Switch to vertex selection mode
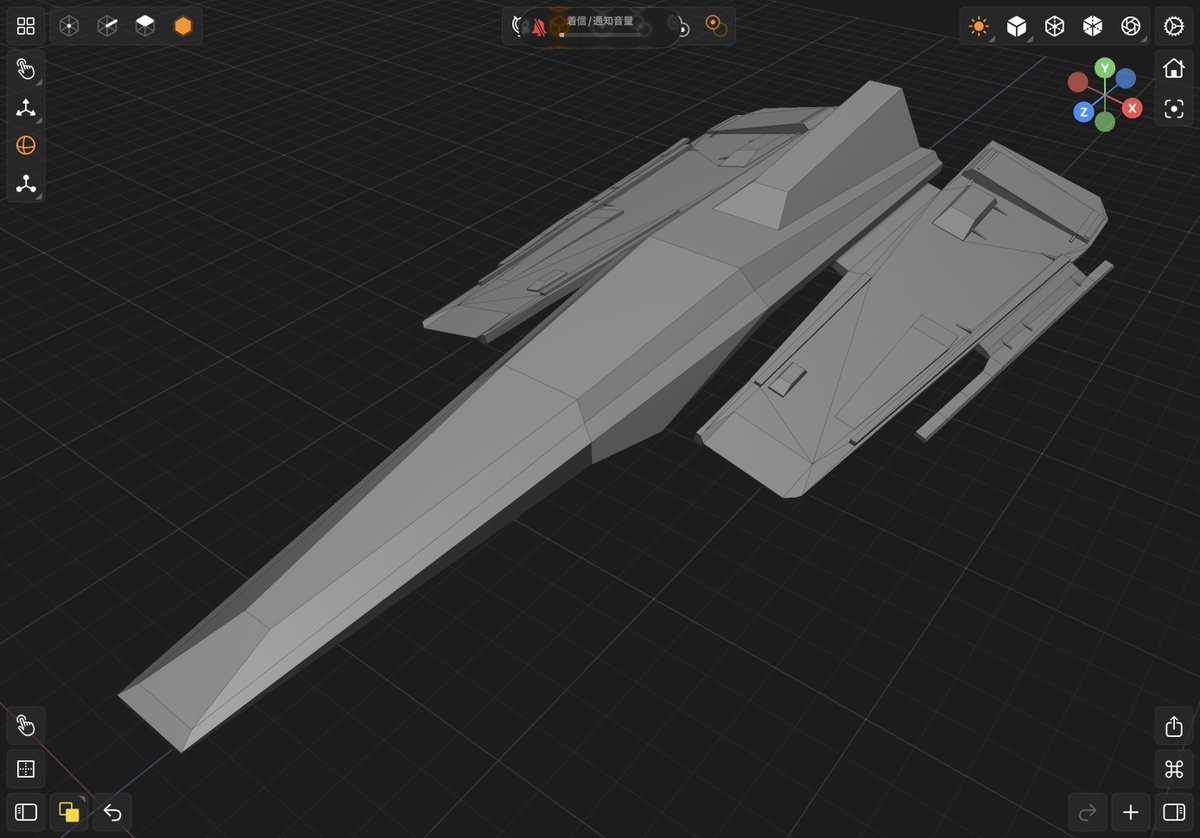The image size is (1200, 838). pos(69,26)
